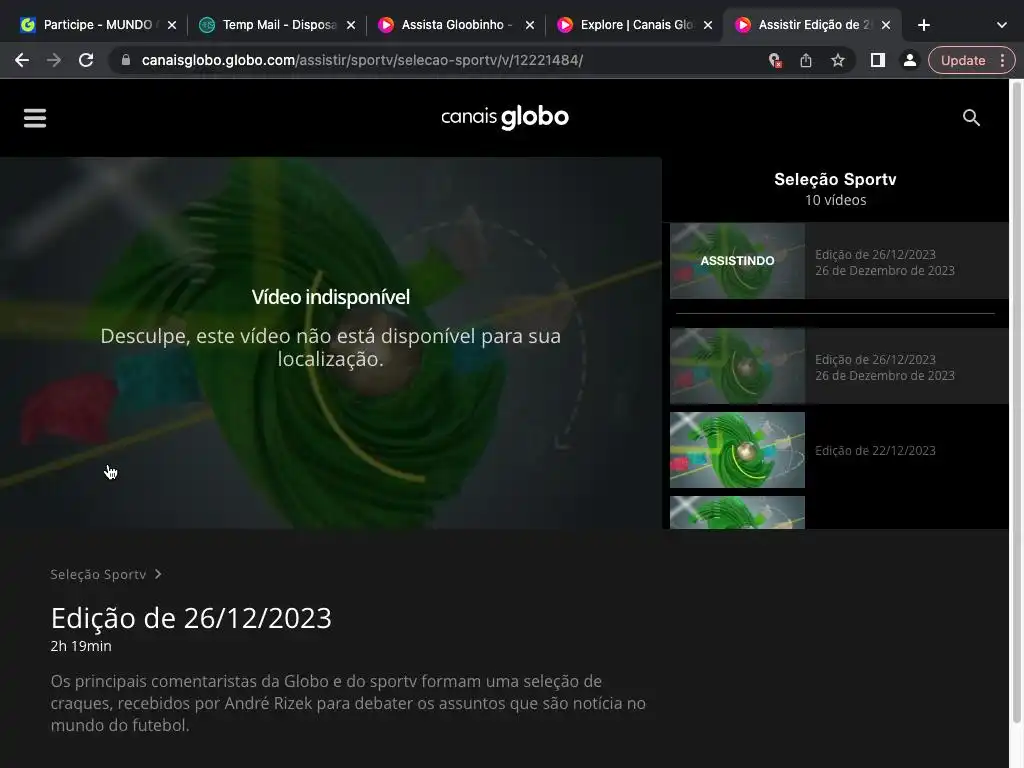Click the 2h 19min duration text
The width and height of the screenshot is (1024, 768).
[x=81, y=646]
